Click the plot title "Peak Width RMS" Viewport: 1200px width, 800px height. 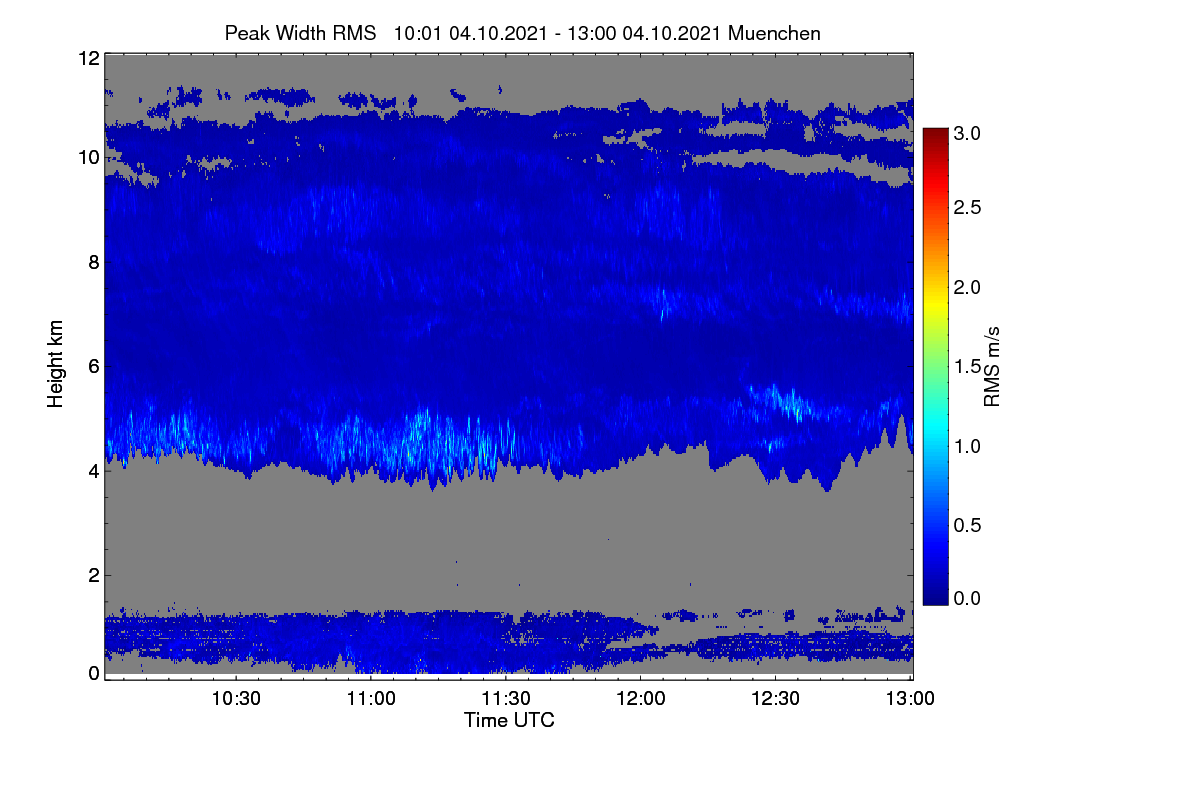300,33
